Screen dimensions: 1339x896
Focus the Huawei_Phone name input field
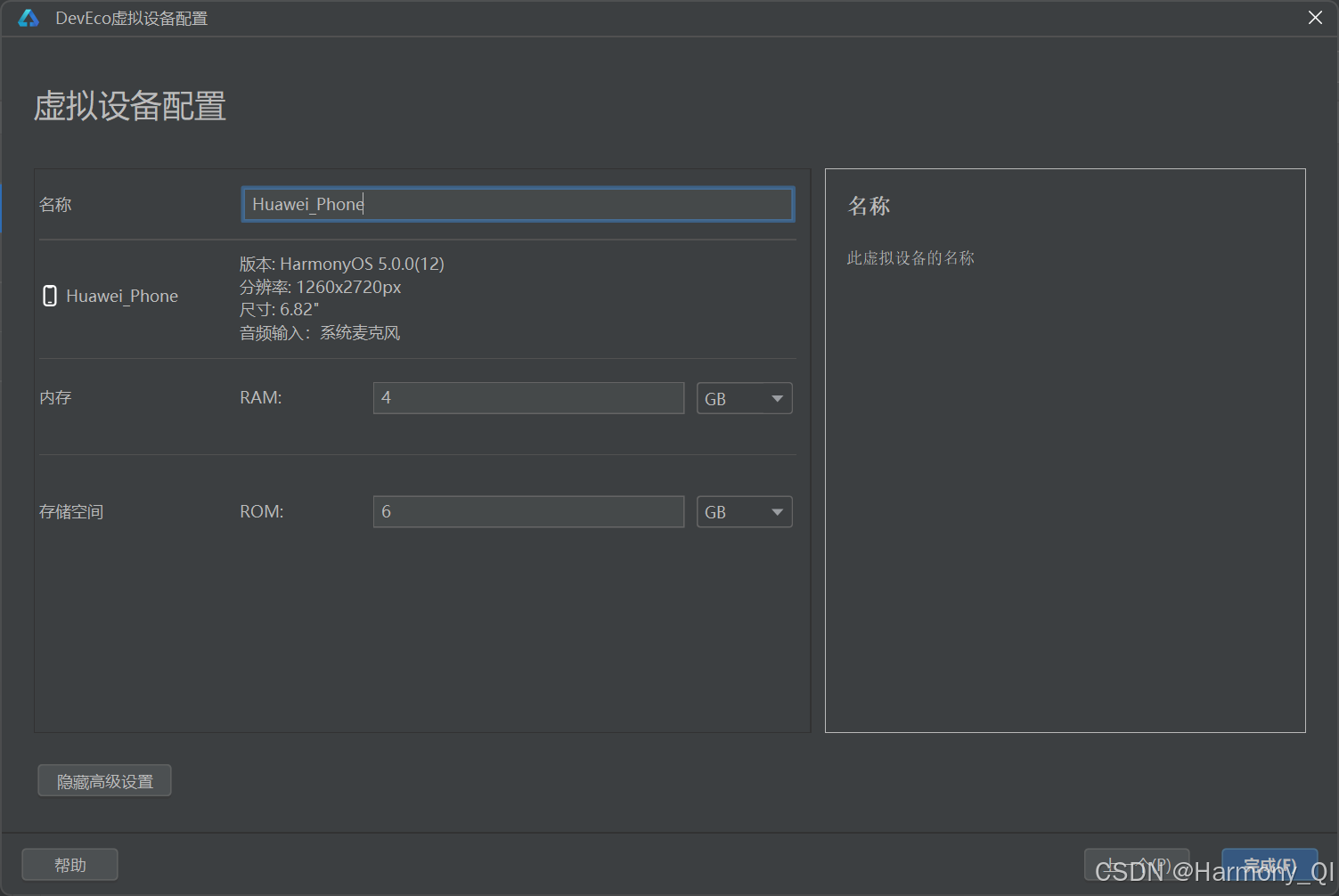click(x=518, y=204)
